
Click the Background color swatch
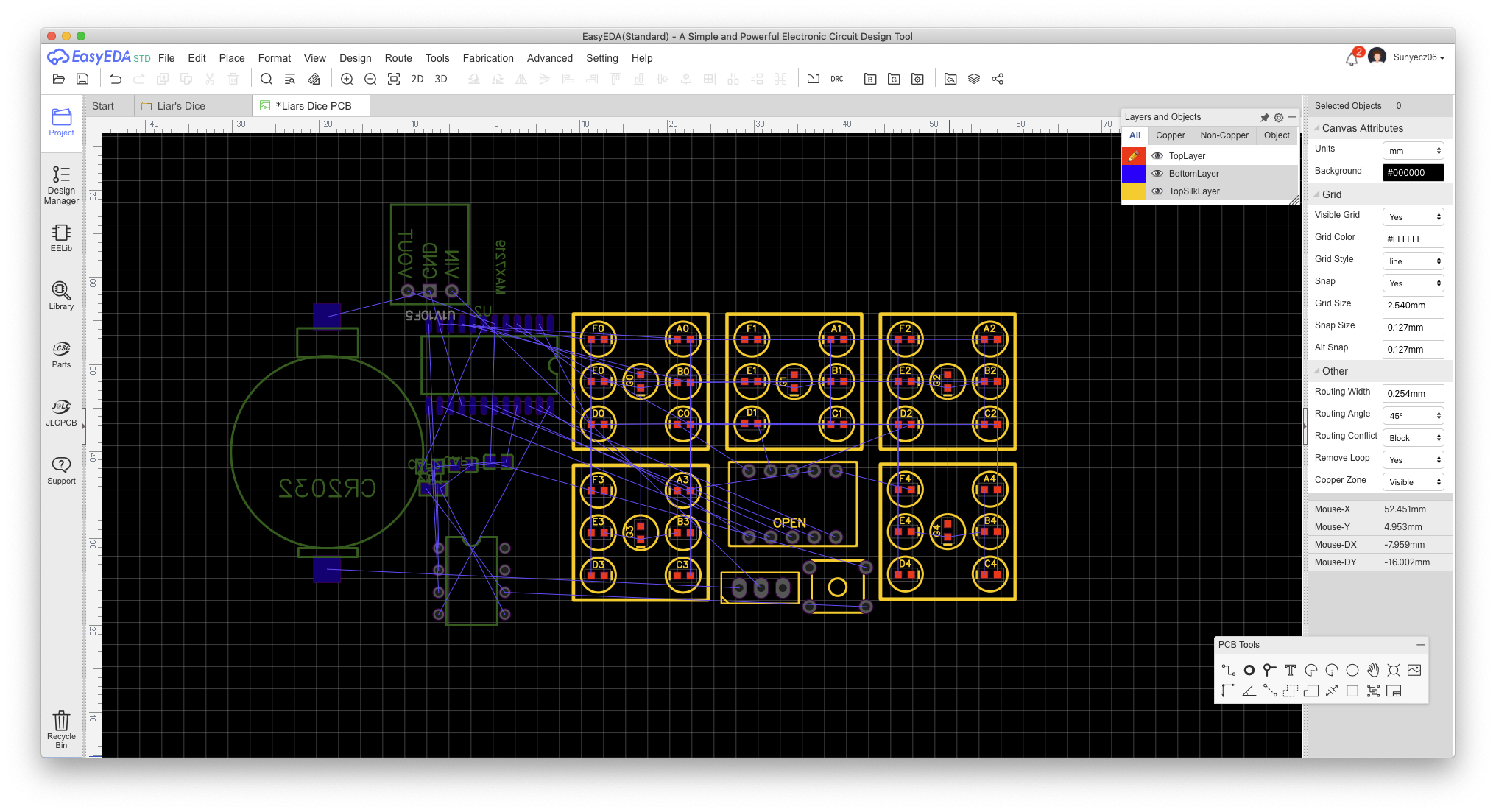pyautogui.click(x=1413, y=173)
